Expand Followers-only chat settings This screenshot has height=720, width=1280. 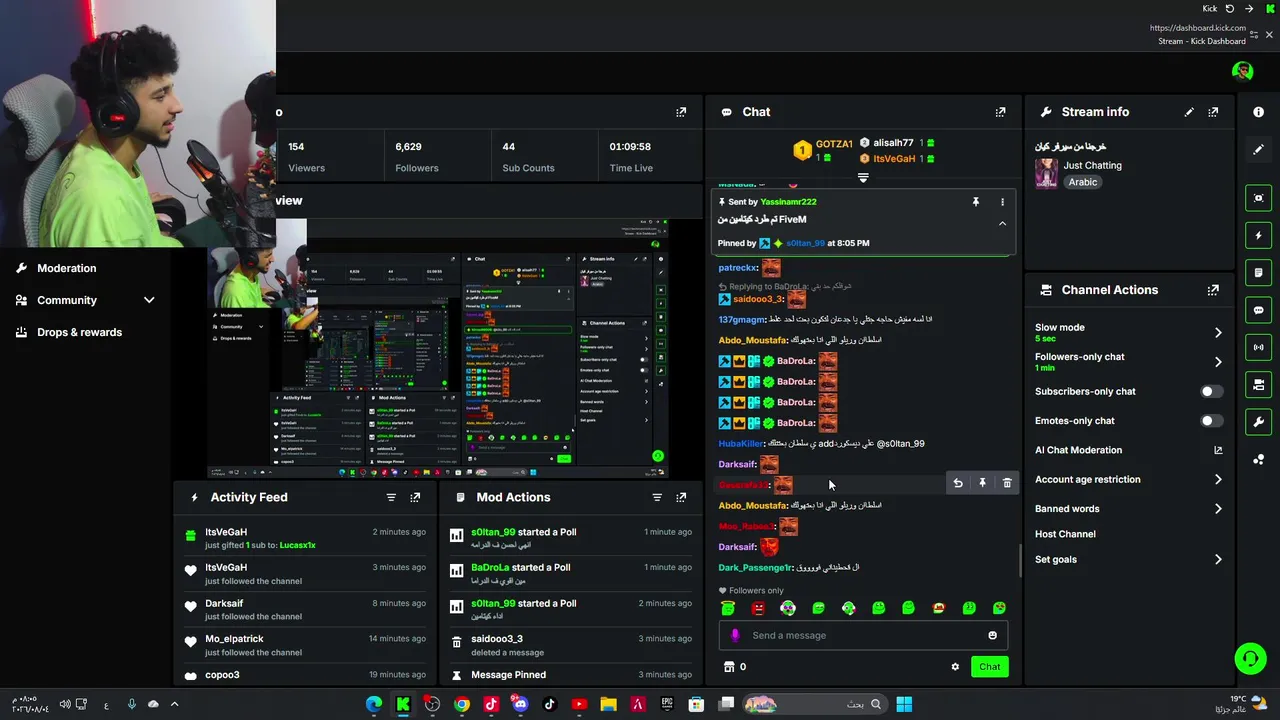point(1218,362)
